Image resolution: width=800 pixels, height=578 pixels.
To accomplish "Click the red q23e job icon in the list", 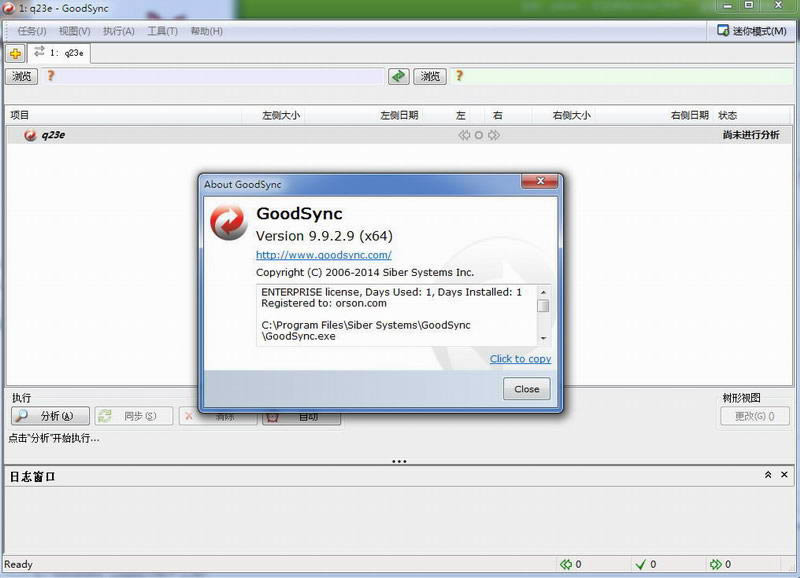I will tap(30, 135).
